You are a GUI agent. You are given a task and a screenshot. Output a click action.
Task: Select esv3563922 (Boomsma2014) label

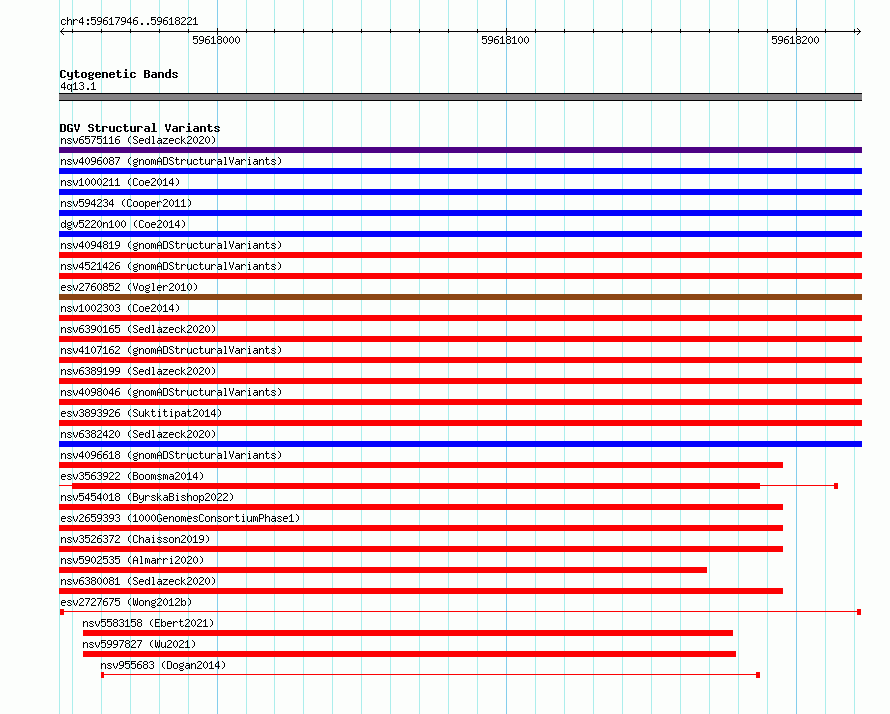132,476
